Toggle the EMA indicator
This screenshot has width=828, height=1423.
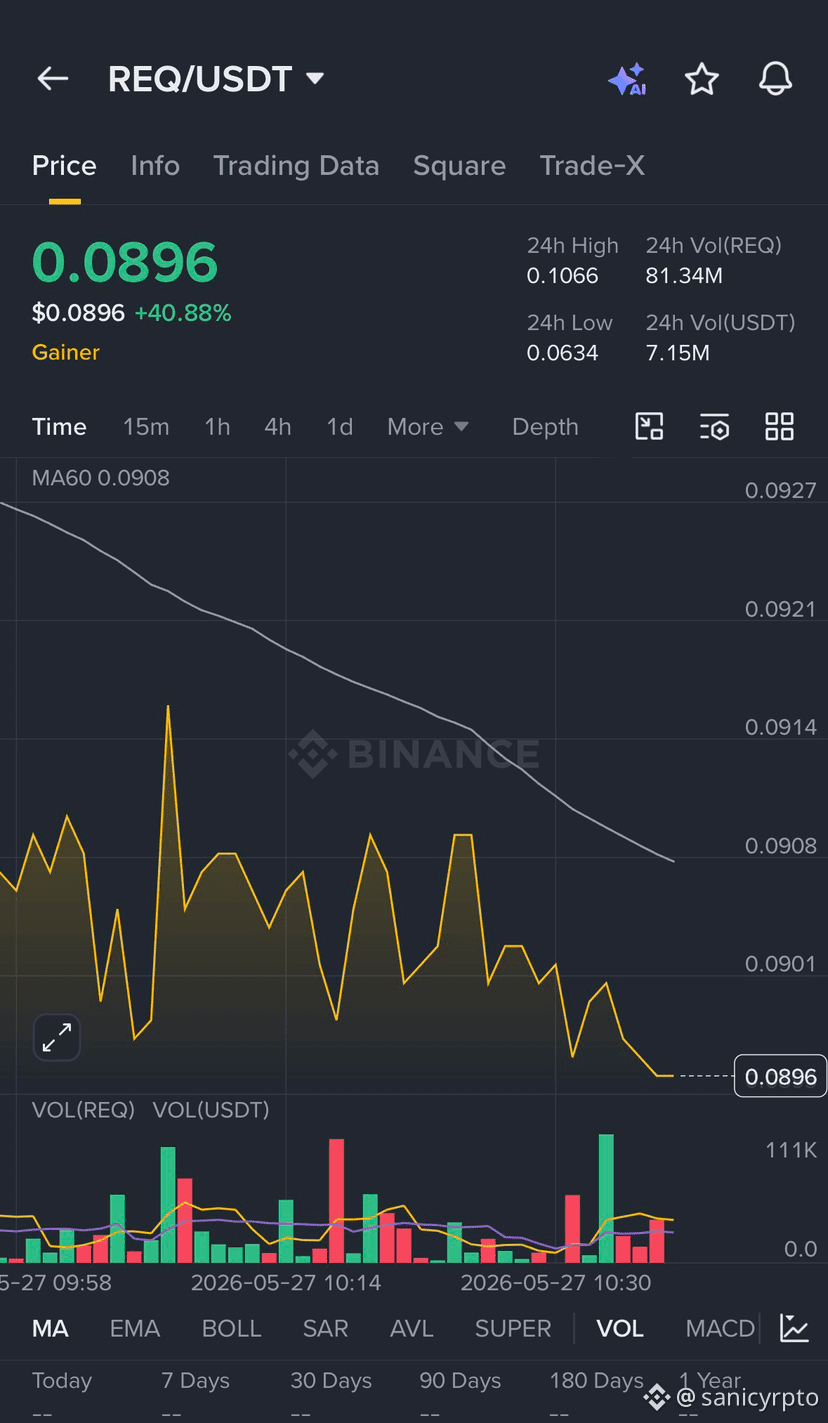[135, 1328]
